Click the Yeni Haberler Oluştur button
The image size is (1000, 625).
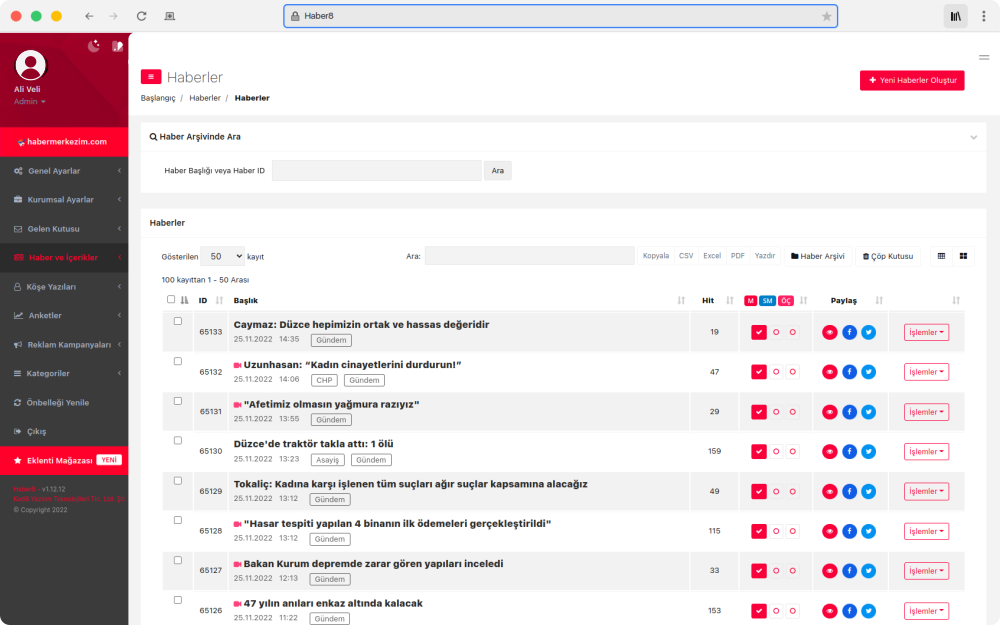pyautogui.click(x=912, y=80)
